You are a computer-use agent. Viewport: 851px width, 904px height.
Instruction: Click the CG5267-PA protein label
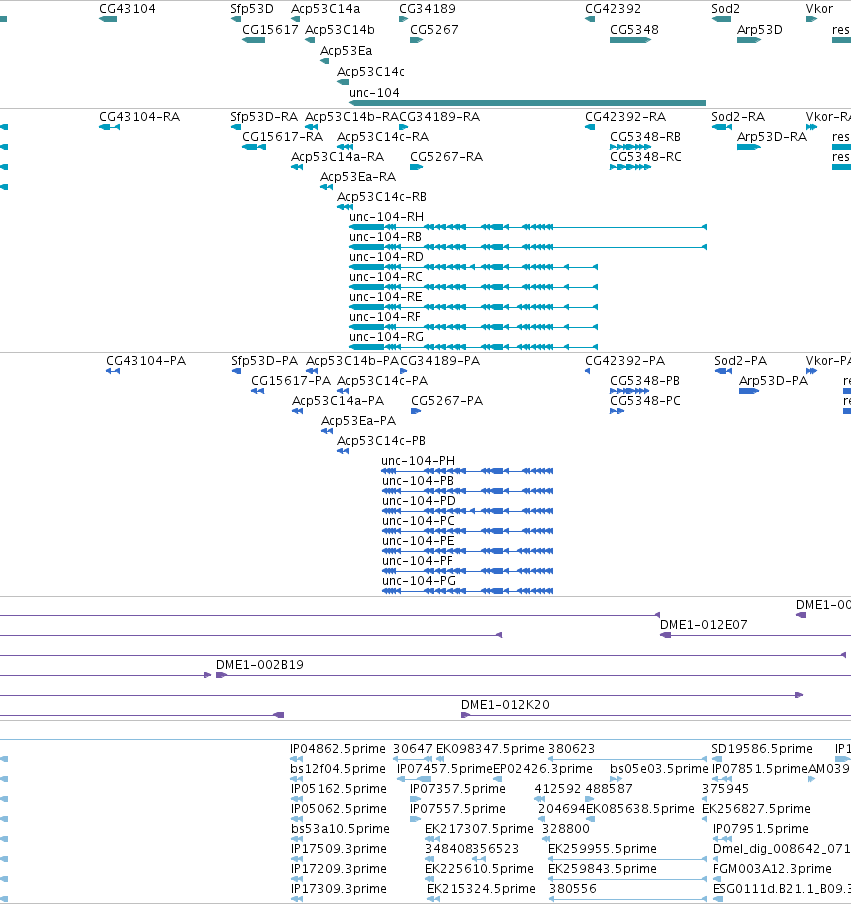(x=447, y=401)
